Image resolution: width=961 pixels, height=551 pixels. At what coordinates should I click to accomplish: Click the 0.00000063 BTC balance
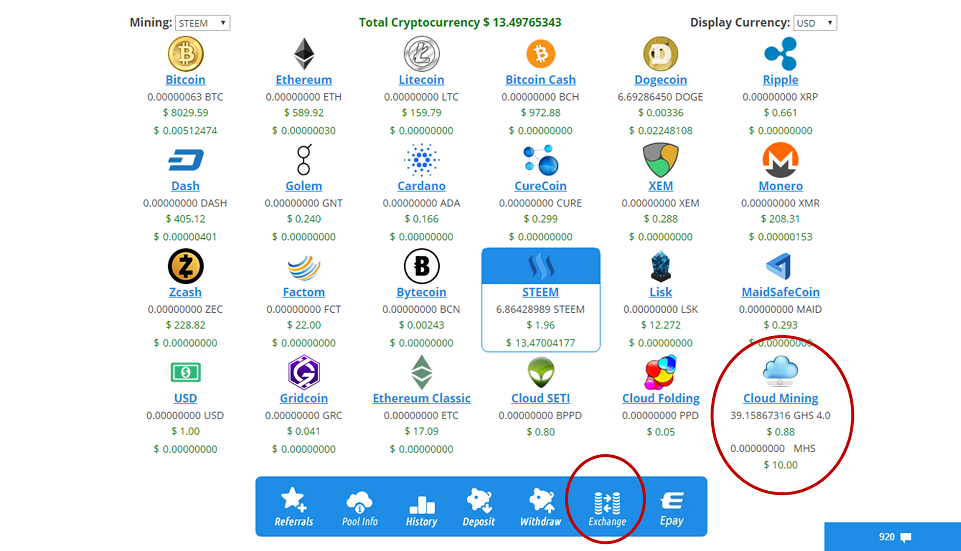click(186, 97)
